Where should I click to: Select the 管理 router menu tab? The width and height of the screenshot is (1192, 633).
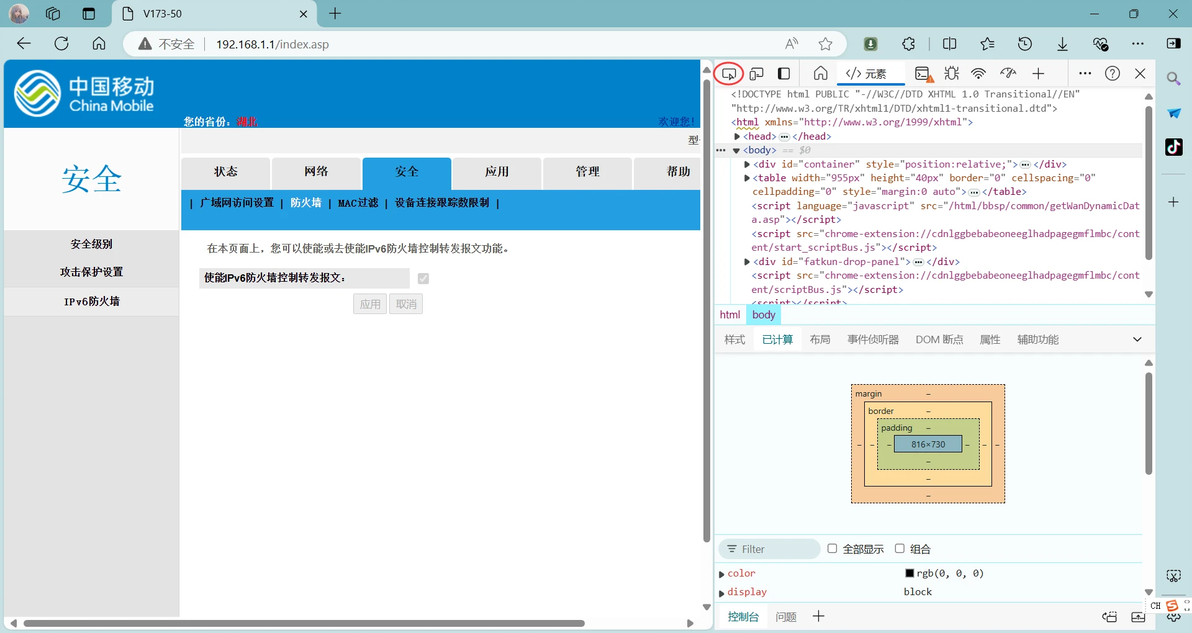click(x=588, y=172)
